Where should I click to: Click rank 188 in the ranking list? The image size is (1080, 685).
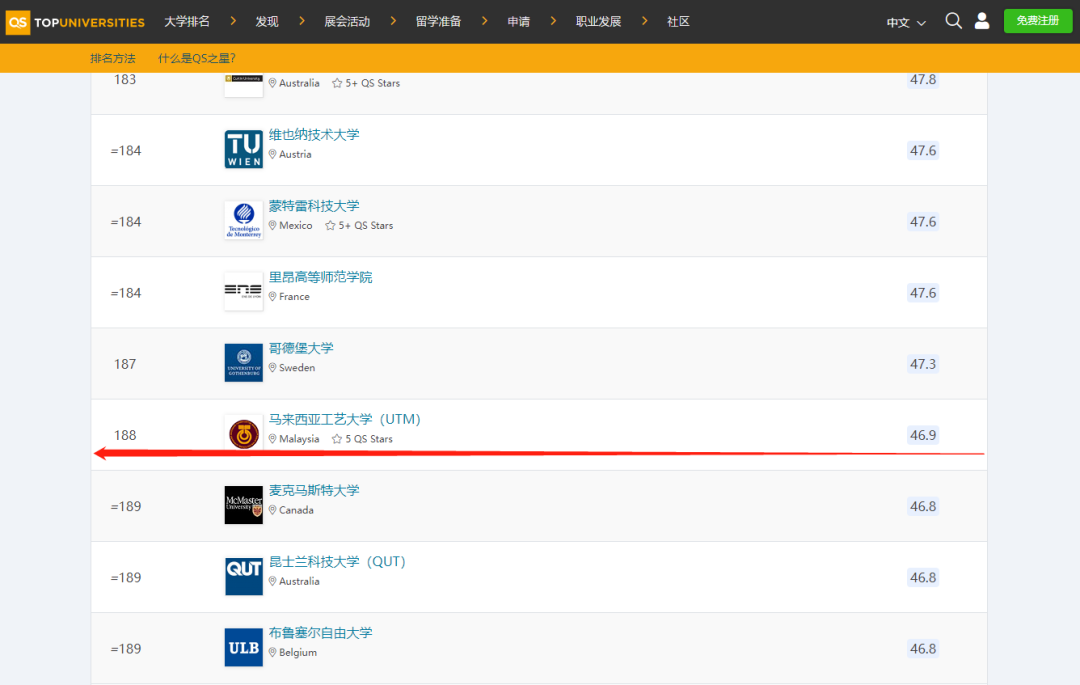125,435
